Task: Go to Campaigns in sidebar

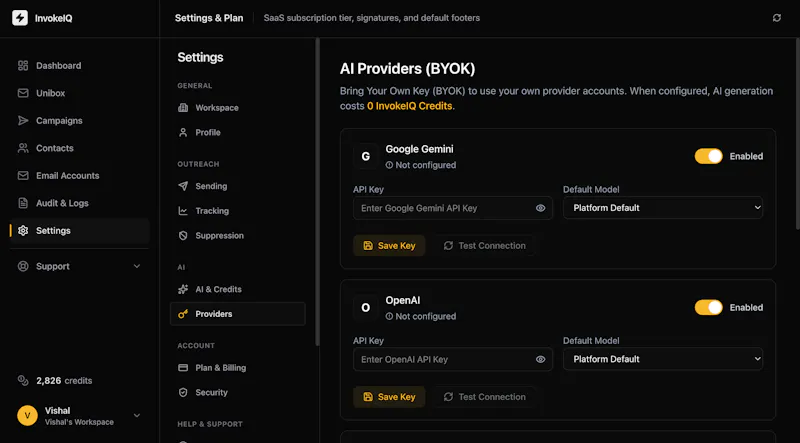Action: click(80, 120)
